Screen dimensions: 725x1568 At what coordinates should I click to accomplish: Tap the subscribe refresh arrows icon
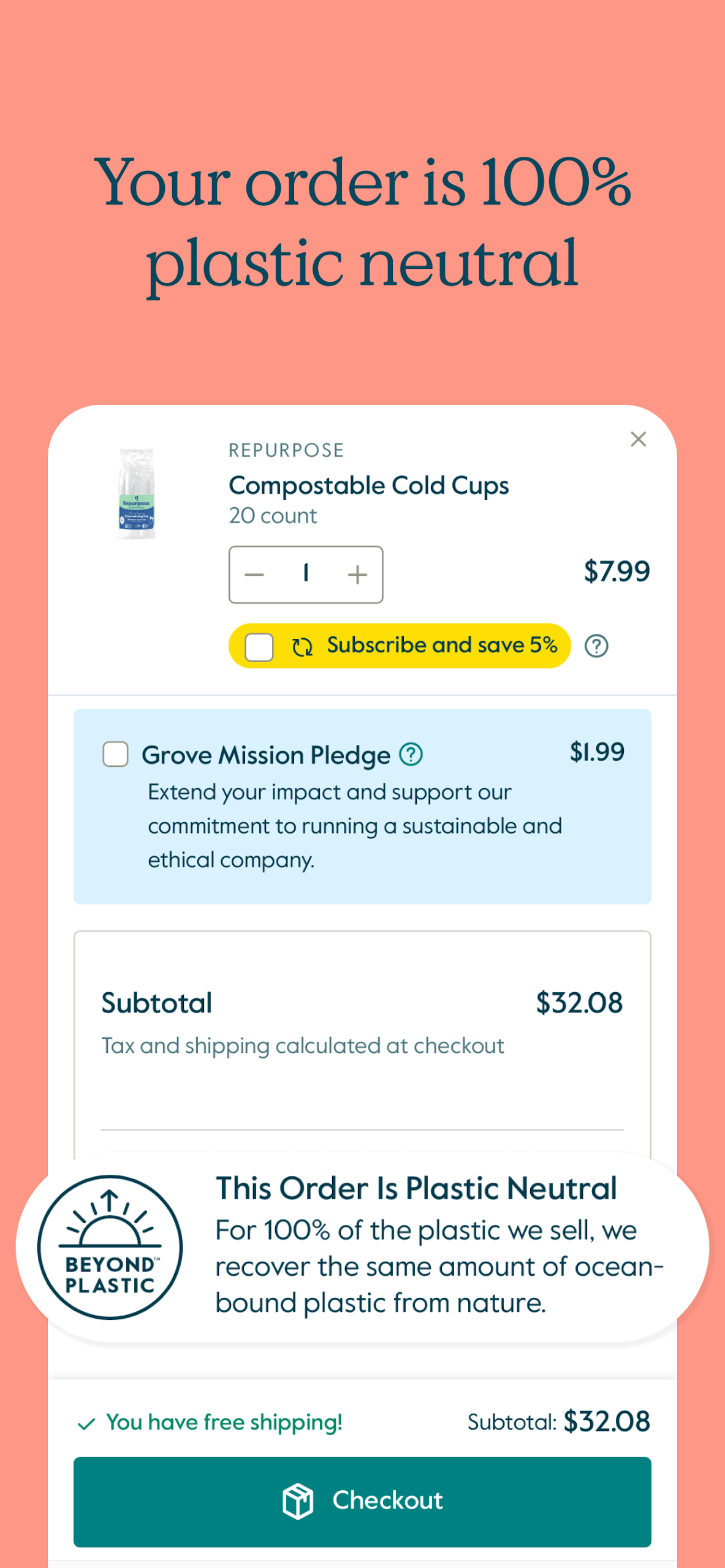pos(302,647)
